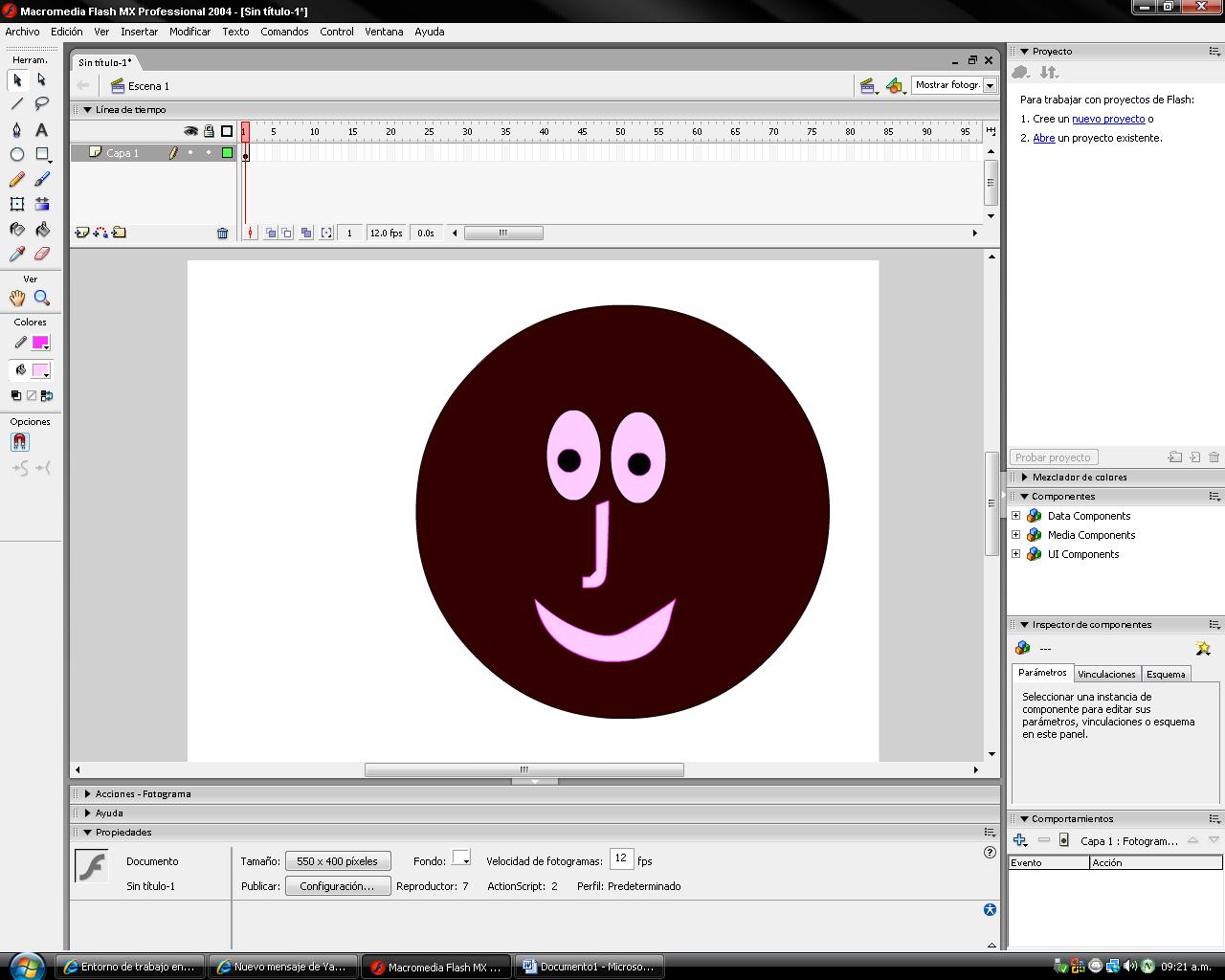
Task: Choose the Oval tool
Action: (16, 154)
